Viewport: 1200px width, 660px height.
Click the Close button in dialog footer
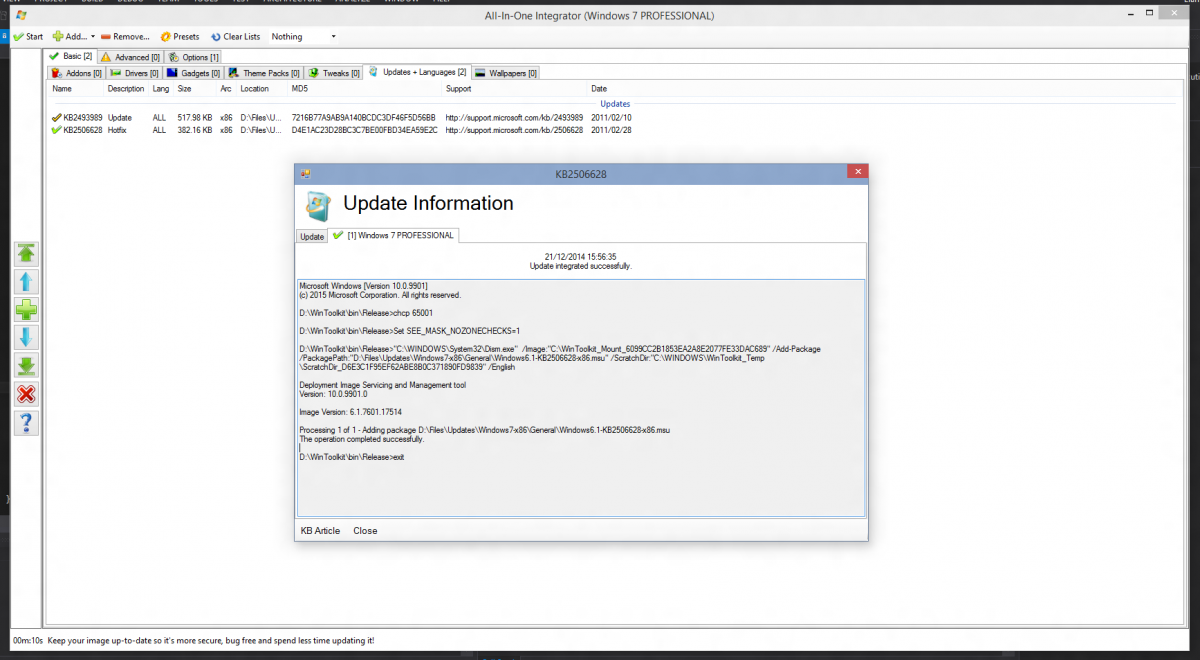(x=365, y=531)
